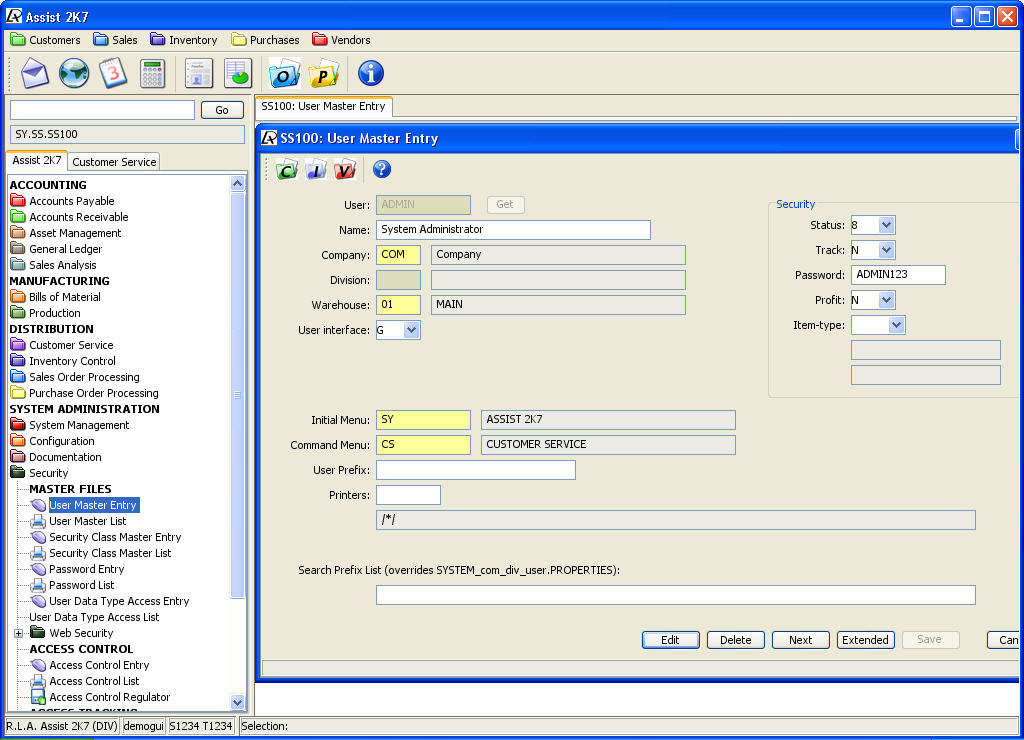The height and width of the screenshot is (740, 1024).
Task: Open the email envelope toolbar icon
Action: [35, 73]
